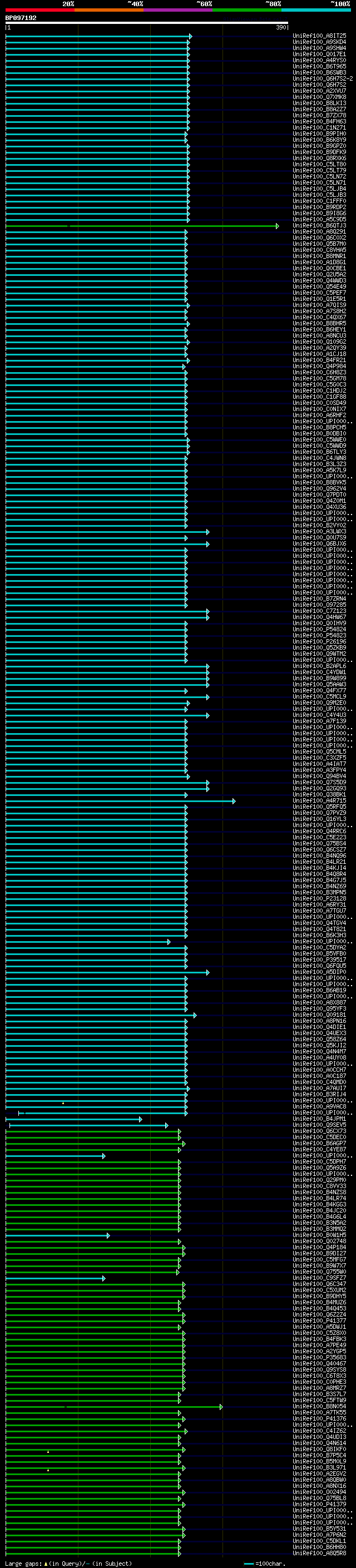Screen dimensions: 356x1568
Task: Open hit UniRef100_Q017E1
Action: [319, 54]
